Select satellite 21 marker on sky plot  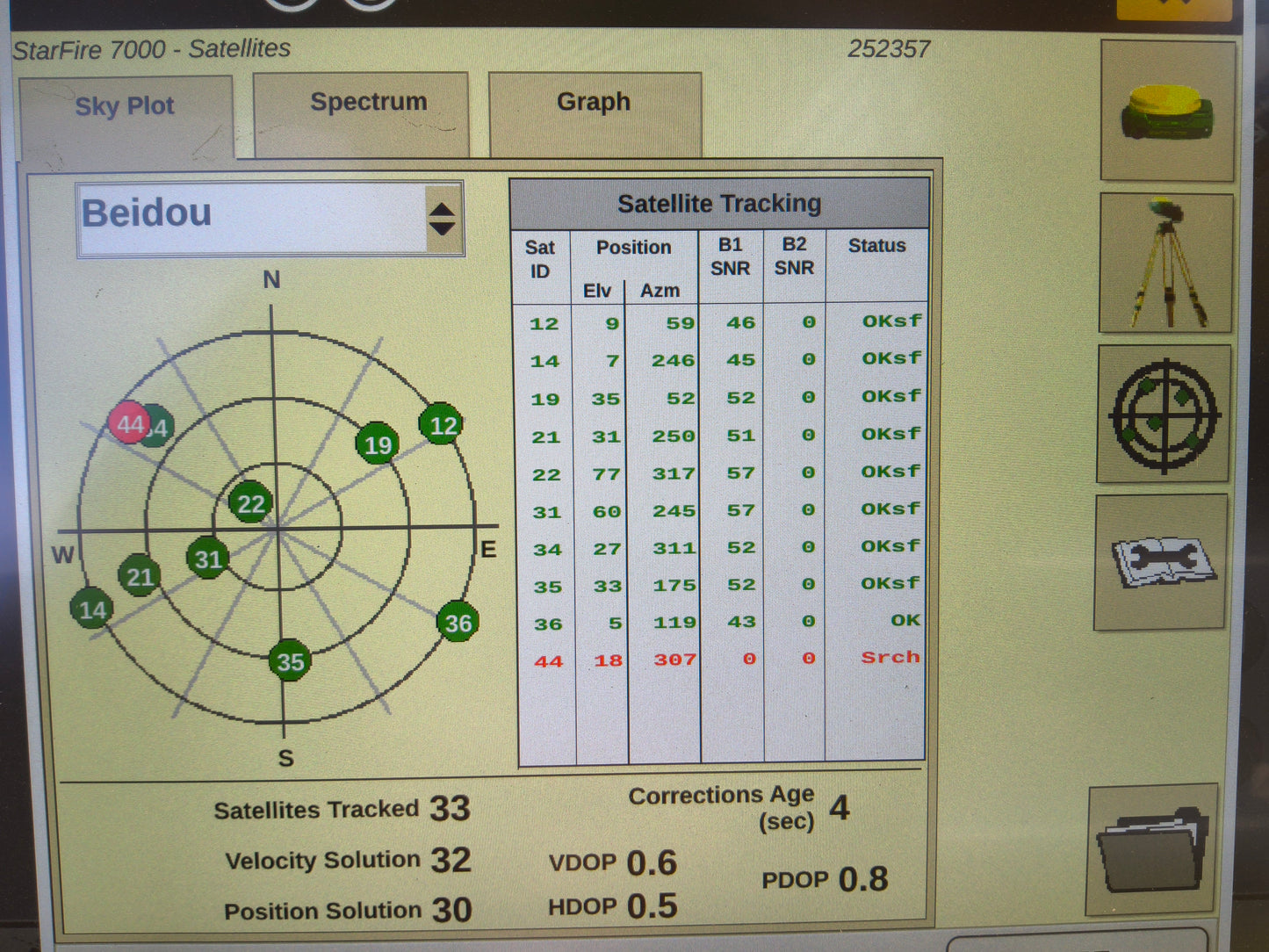(x=140, y=576)
